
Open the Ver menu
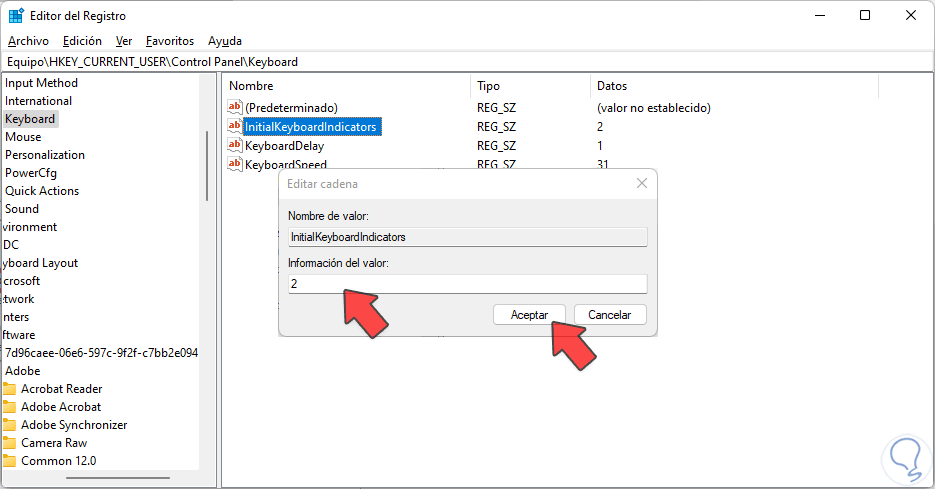123,41
